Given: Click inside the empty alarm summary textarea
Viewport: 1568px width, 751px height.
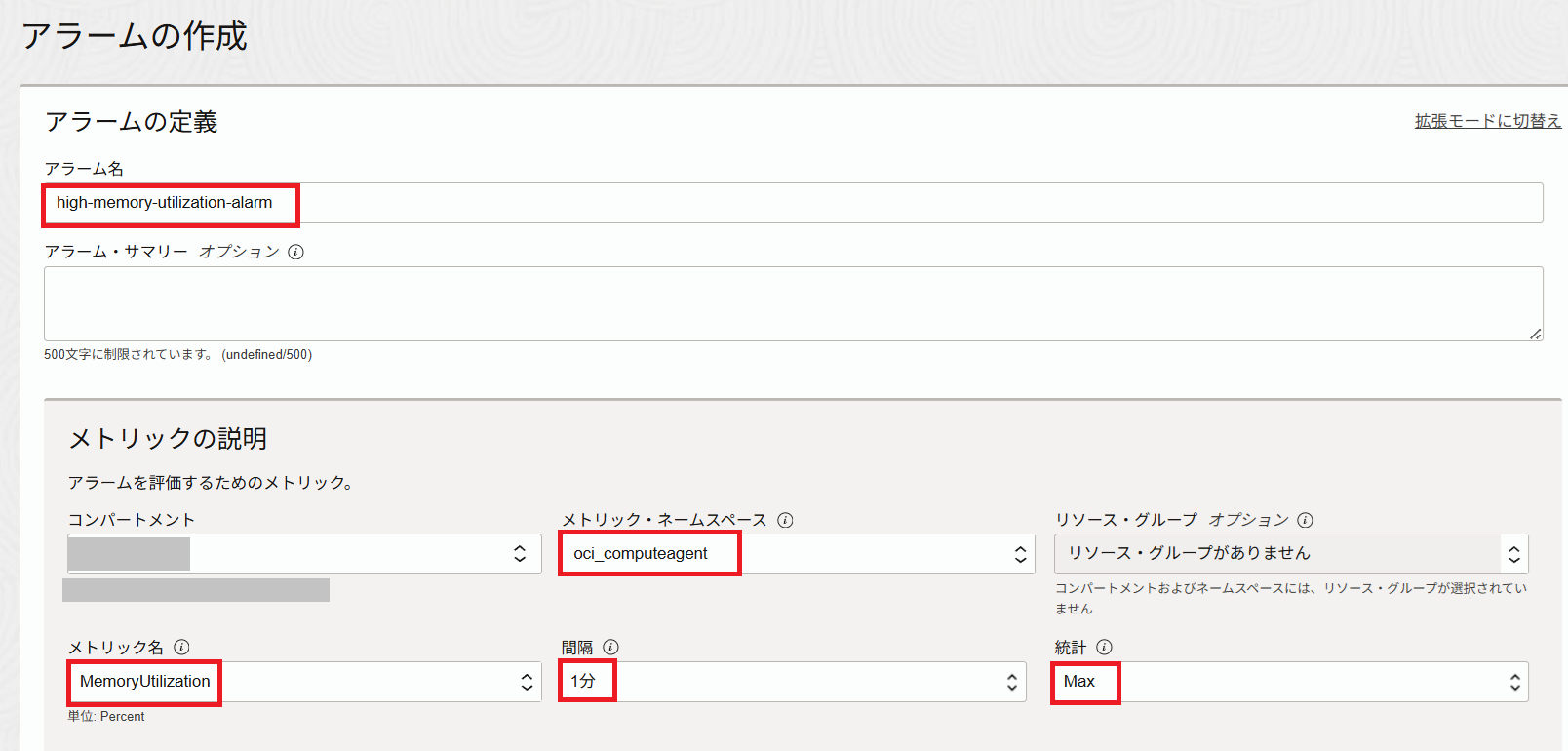Looking at the screenshot, I should tap(792, 303).
